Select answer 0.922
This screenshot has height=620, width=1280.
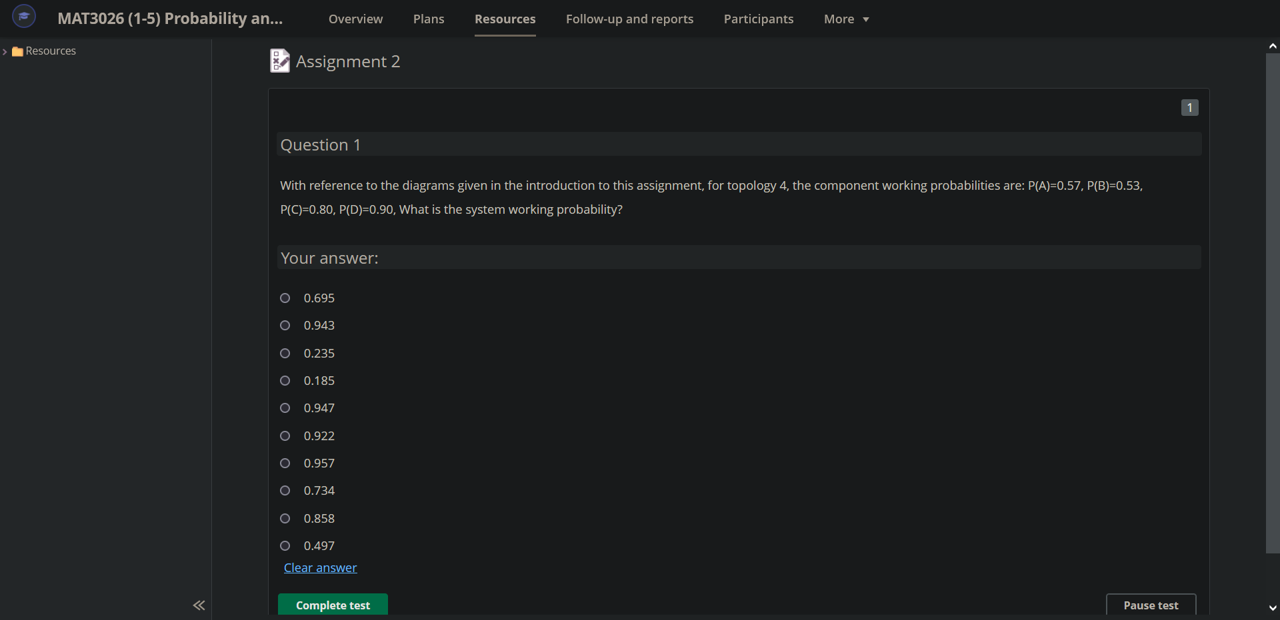pos(285,436)
